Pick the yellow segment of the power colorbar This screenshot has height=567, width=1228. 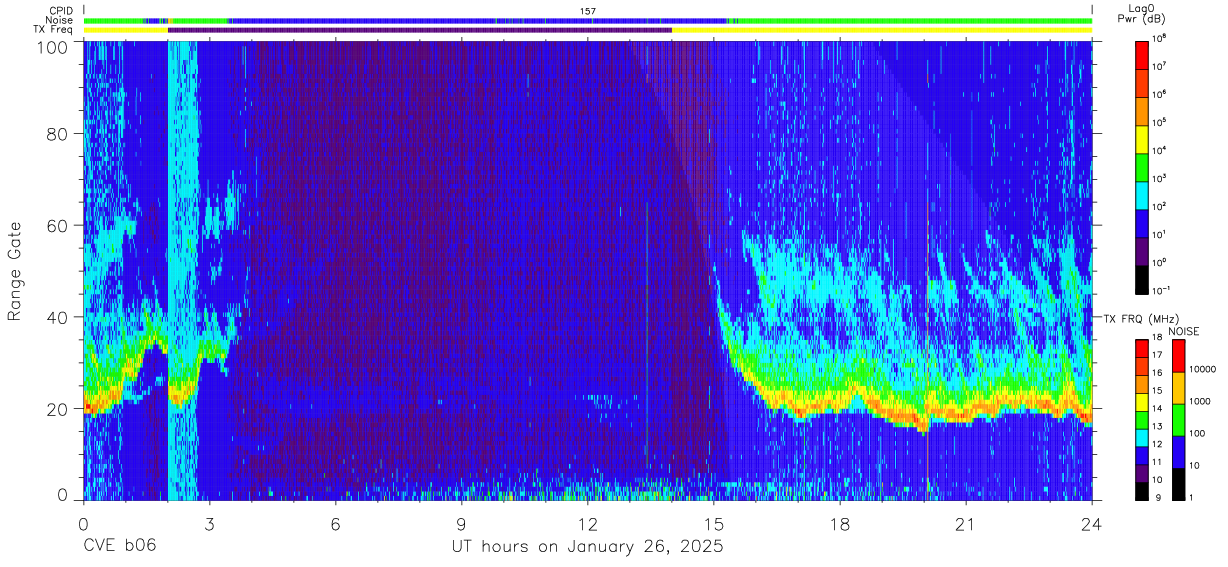point(1142,137)
